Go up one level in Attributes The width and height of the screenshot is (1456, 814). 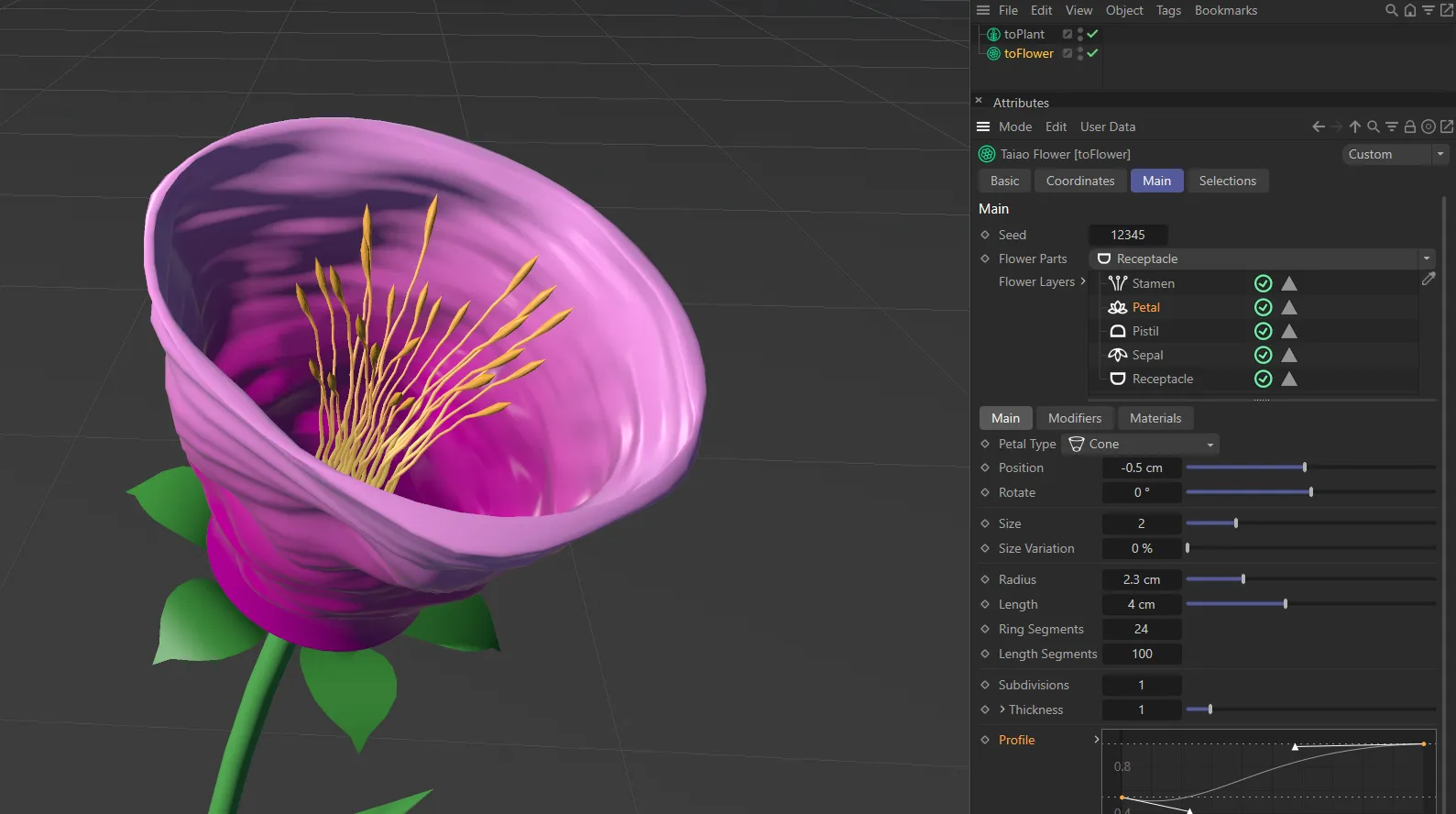[1355, 126]
